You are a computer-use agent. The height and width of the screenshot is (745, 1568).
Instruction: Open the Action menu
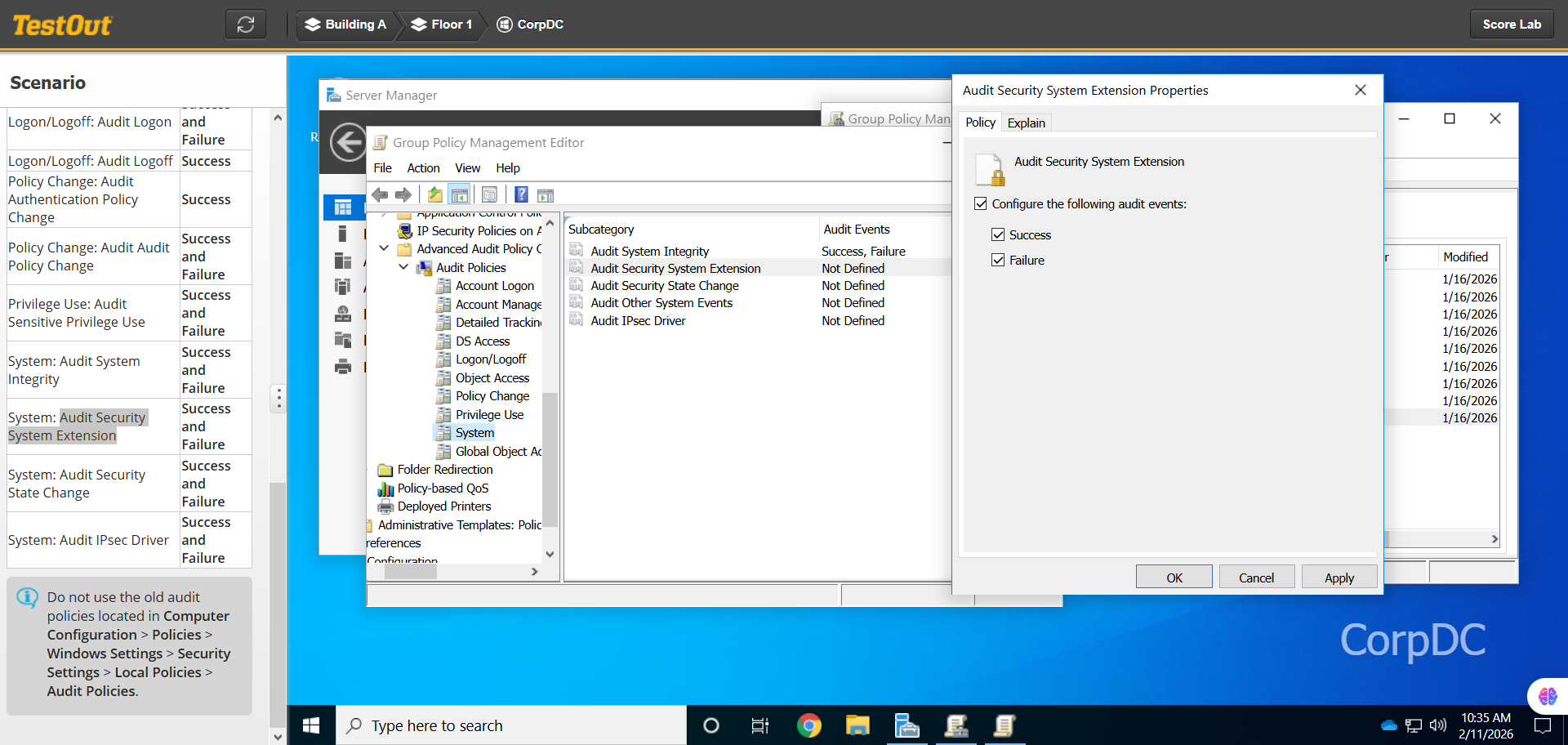click(423, 168)
